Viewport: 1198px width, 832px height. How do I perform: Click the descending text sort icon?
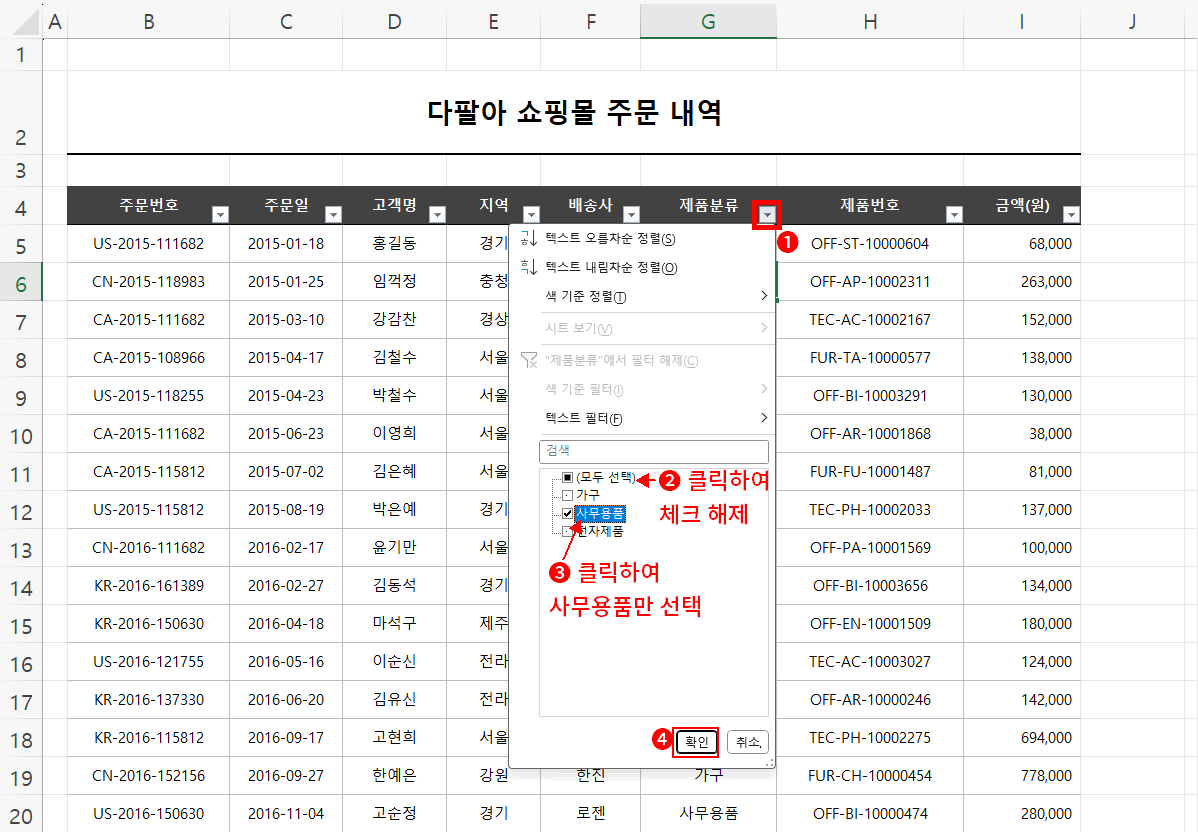point(529,267)
